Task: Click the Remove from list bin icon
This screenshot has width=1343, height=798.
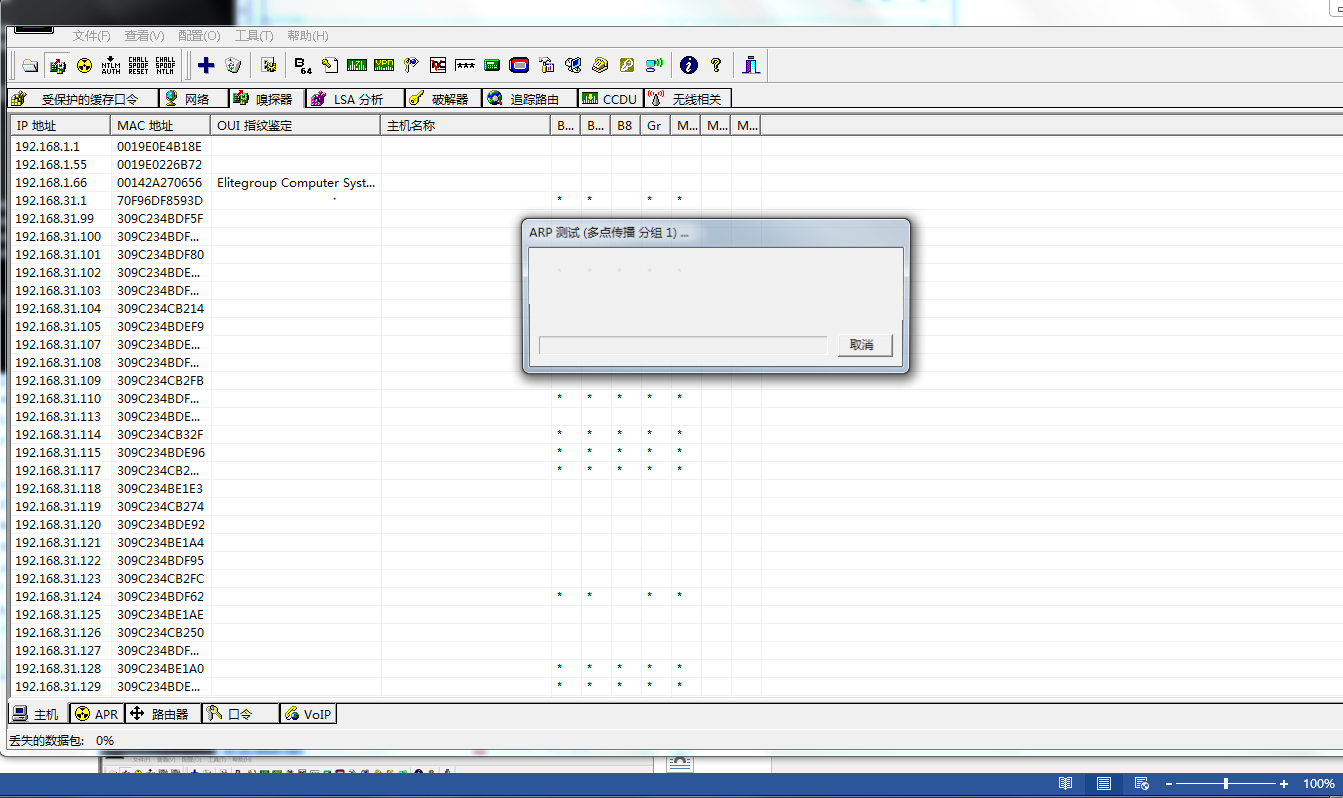Action: point(233,65)
